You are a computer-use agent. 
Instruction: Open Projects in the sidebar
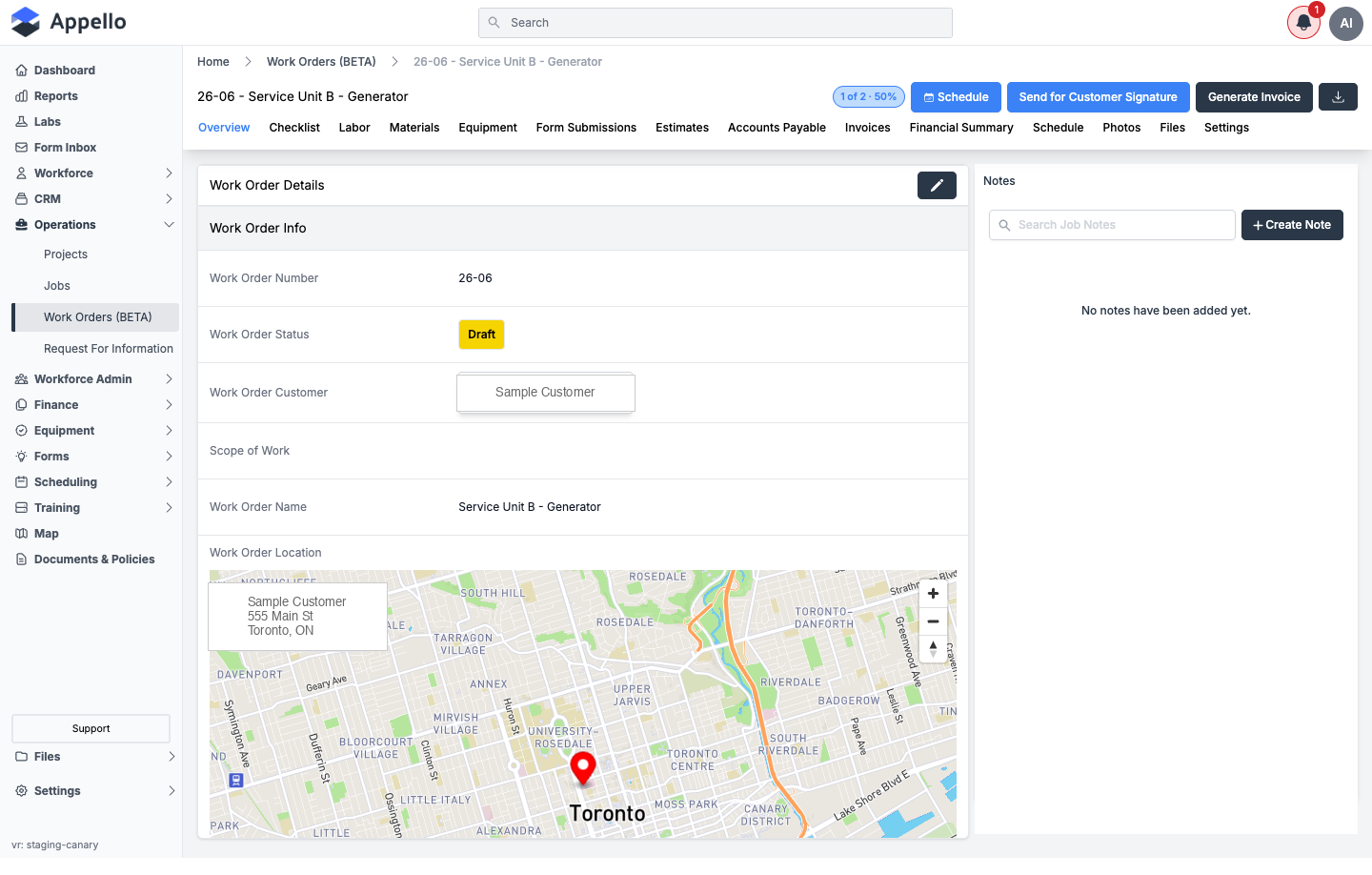click(x=66, y=254)
